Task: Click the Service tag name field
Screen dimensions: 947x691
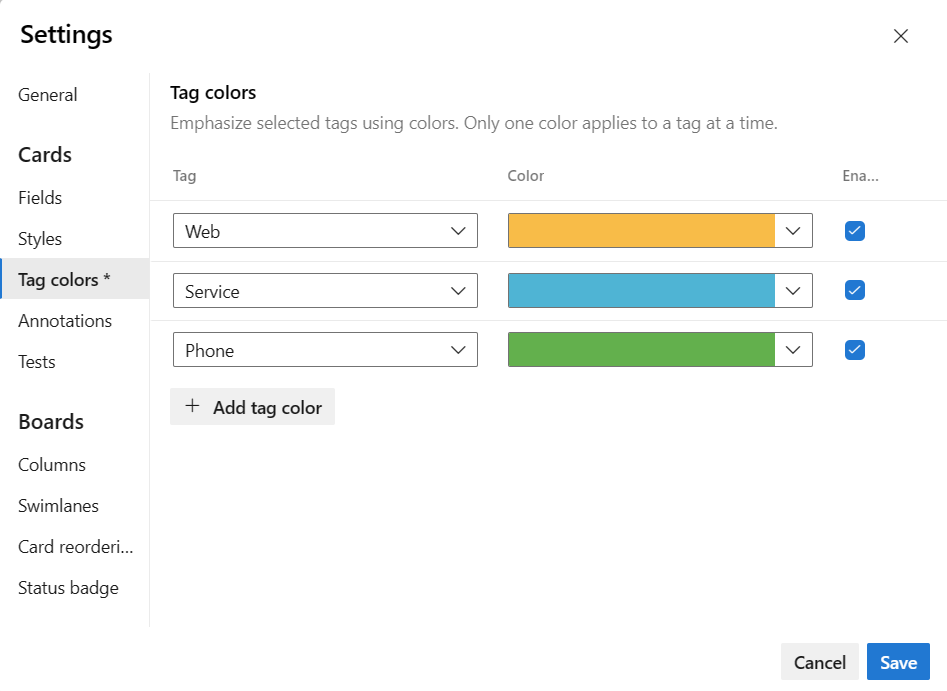Action: [325, 291]
